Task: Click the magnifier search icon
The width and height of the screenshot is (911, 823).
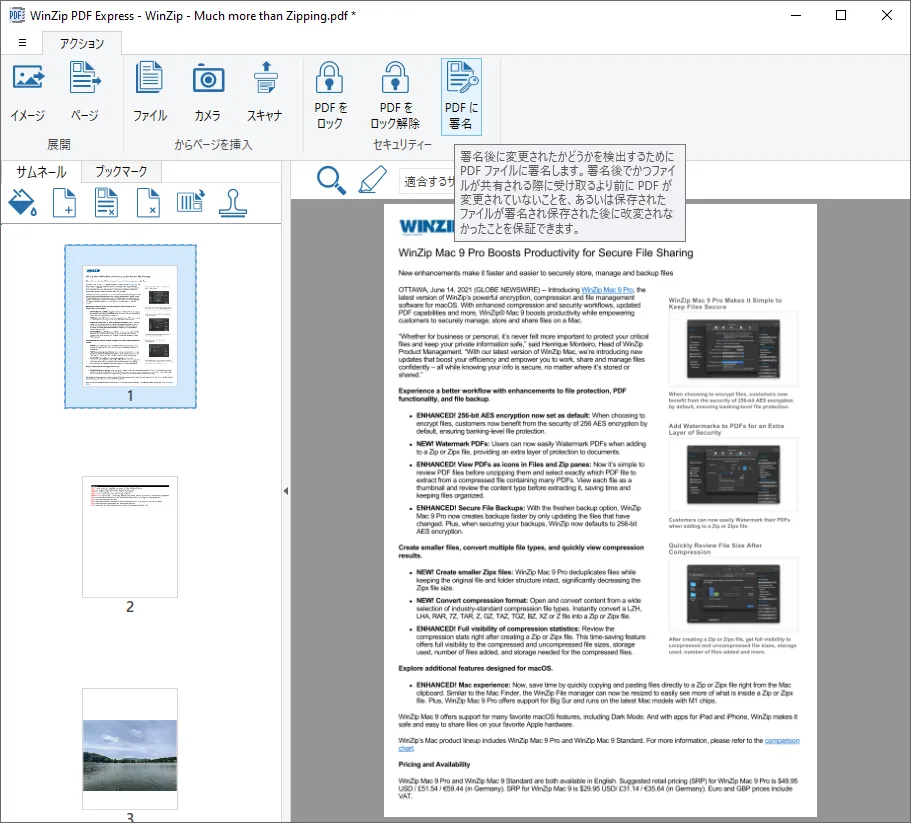Action: click(x=331, y=180)
